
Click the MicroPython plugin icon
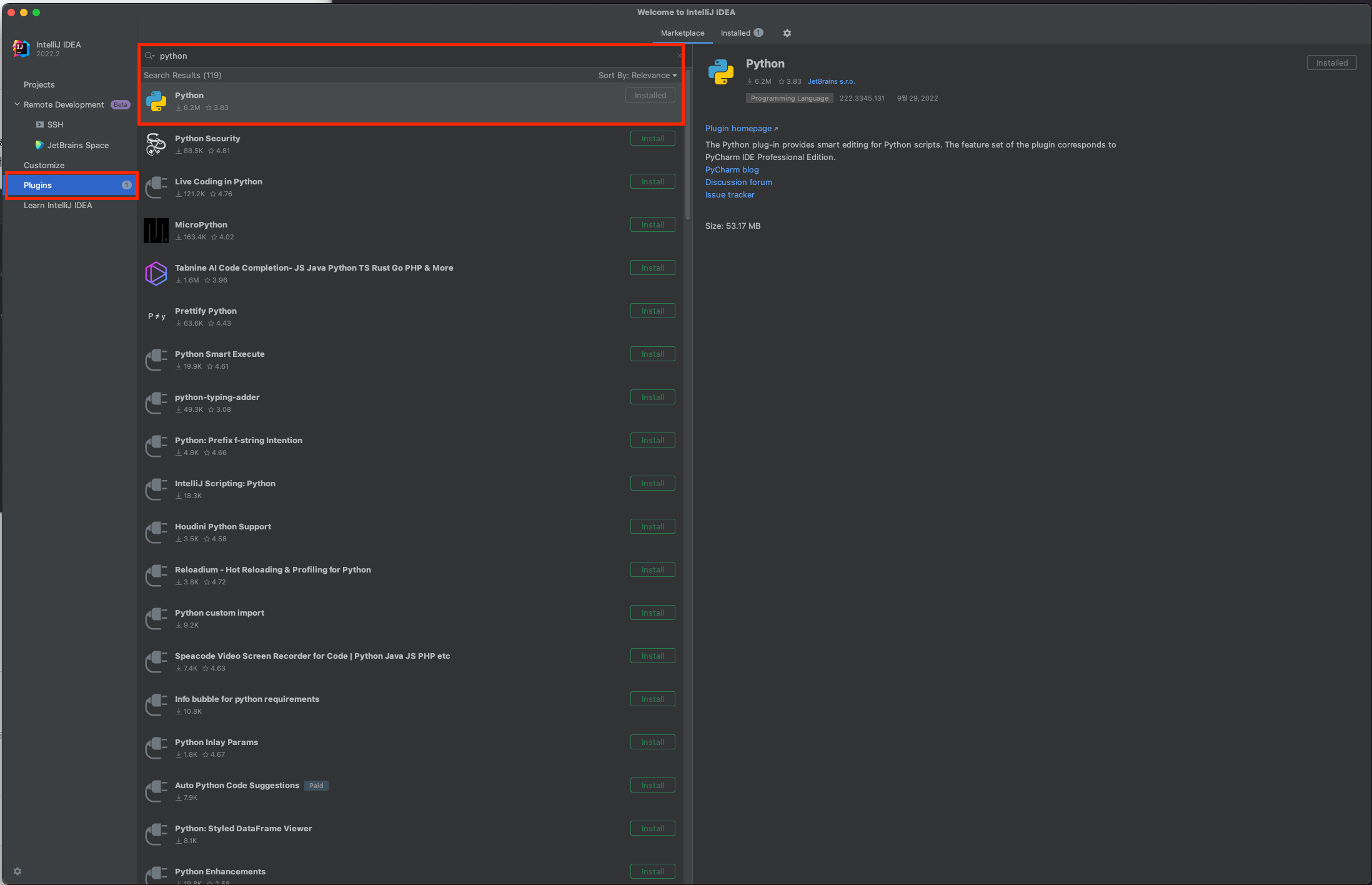156,231
